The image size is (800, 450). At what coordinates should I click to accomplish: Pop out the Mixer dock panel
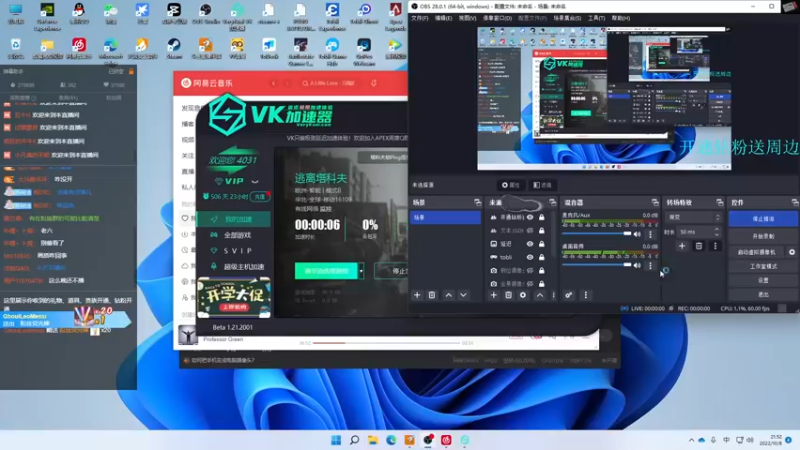coord(655,203)
